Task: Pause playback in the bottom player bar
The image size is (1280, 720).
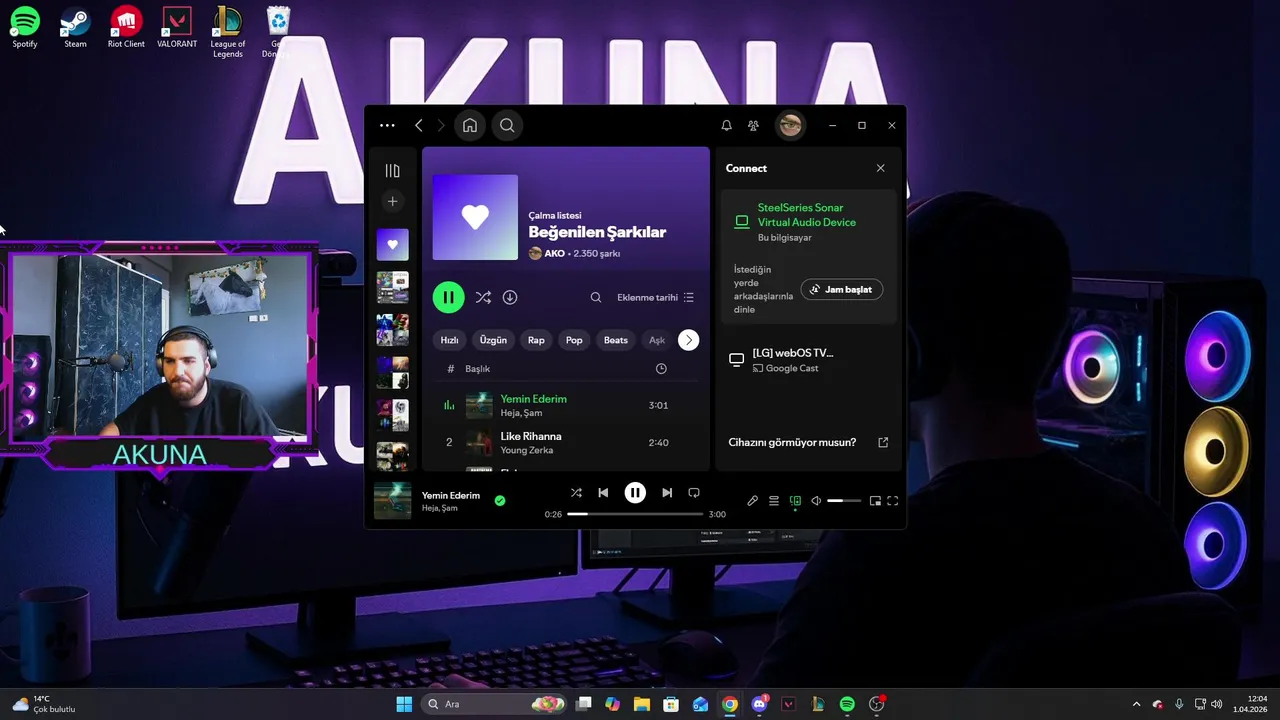Action: point(635,493)
